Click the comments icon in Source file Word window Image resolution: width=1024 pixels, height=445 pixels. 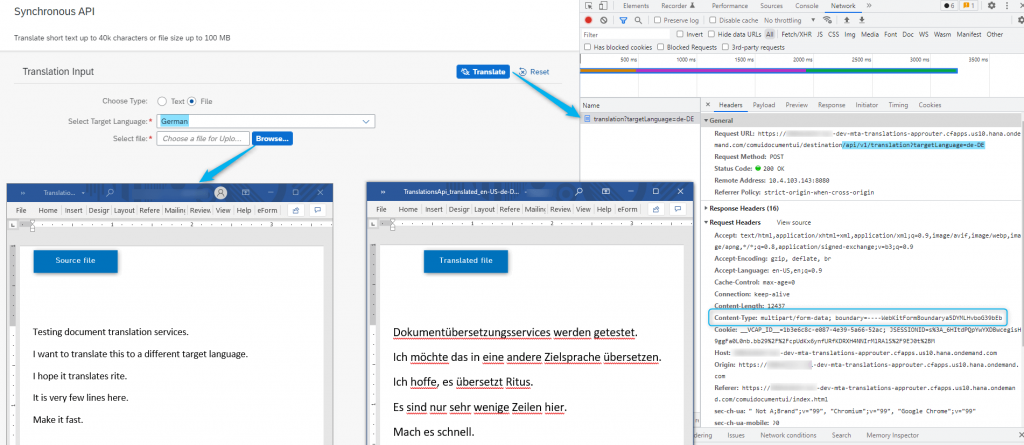point(318,210)
